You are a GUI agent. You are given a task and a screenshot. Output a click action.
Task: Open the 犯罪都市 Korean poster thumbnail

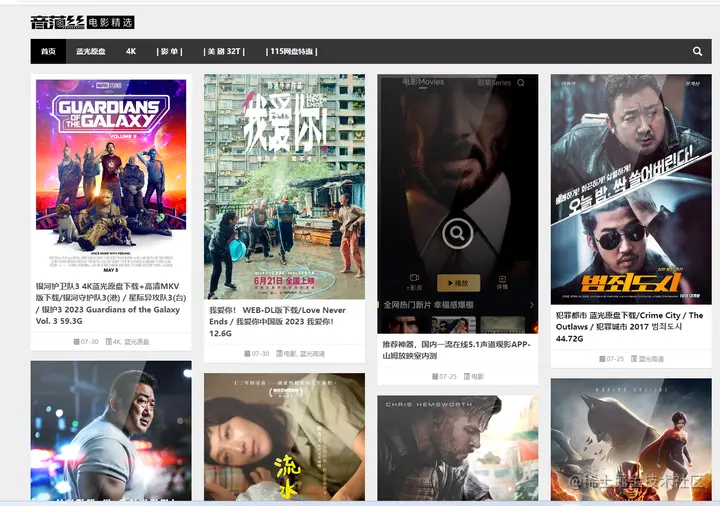pyautogui.click(x=631, y=189)
